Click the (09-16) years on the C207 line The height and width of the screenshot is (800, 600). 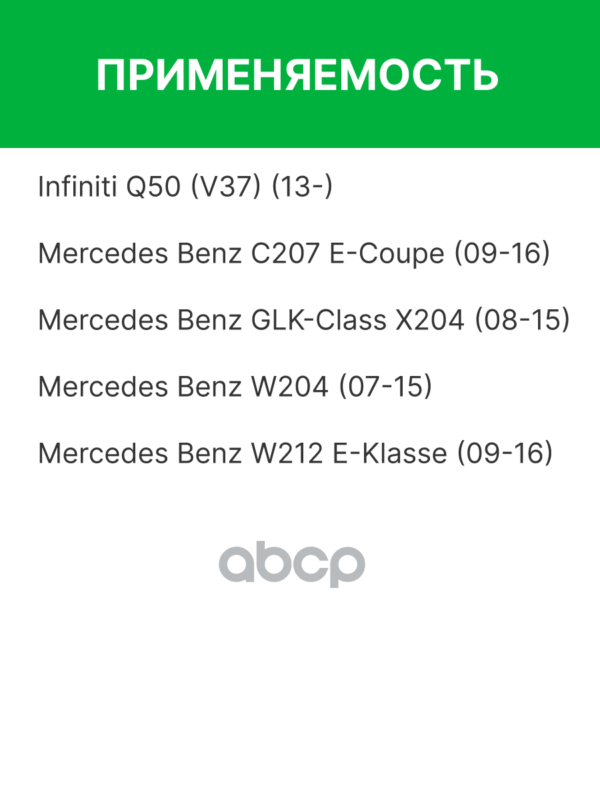502,254
